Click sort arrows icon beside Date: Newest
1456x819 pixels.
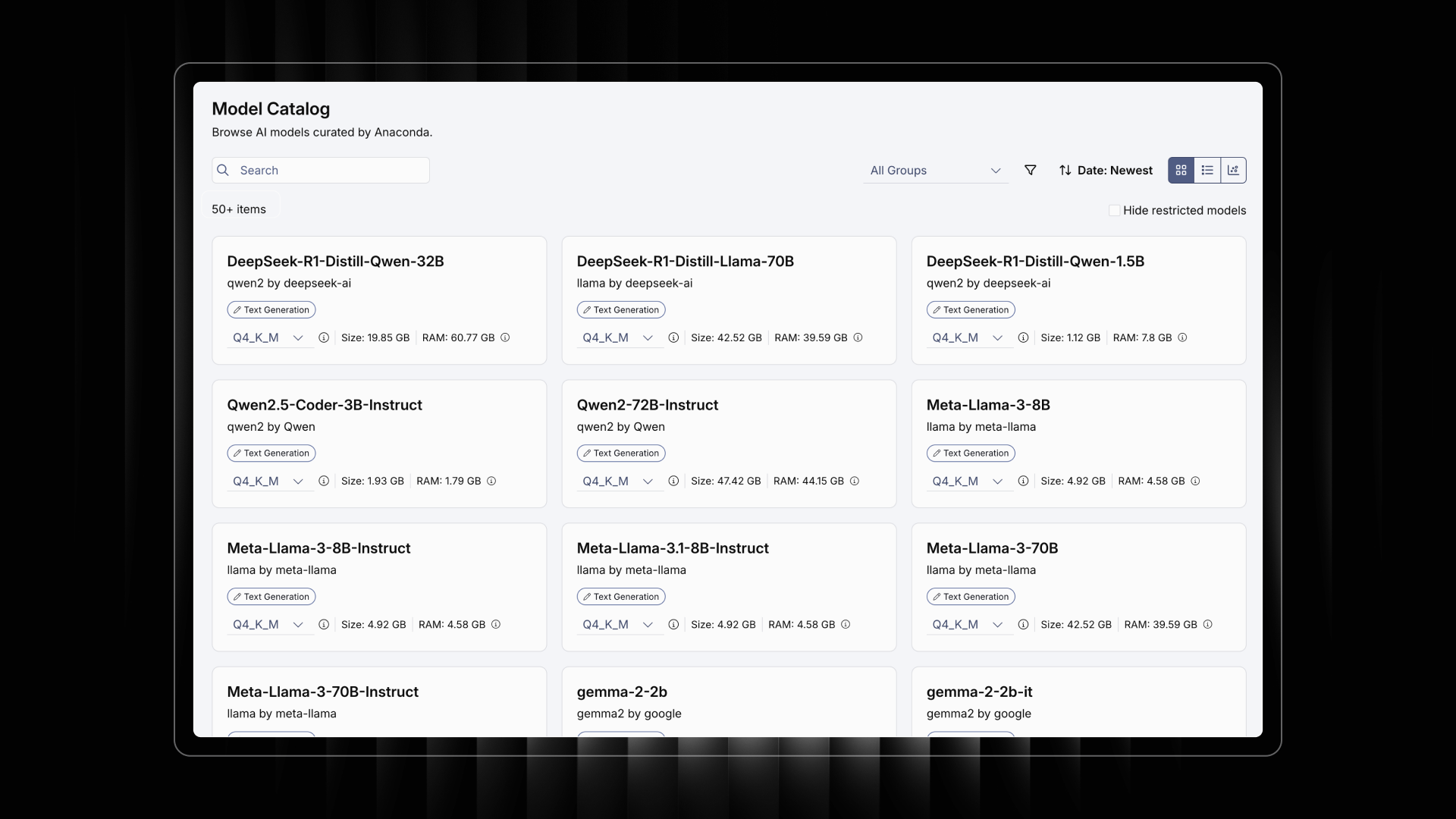[x=1065, y=170]
